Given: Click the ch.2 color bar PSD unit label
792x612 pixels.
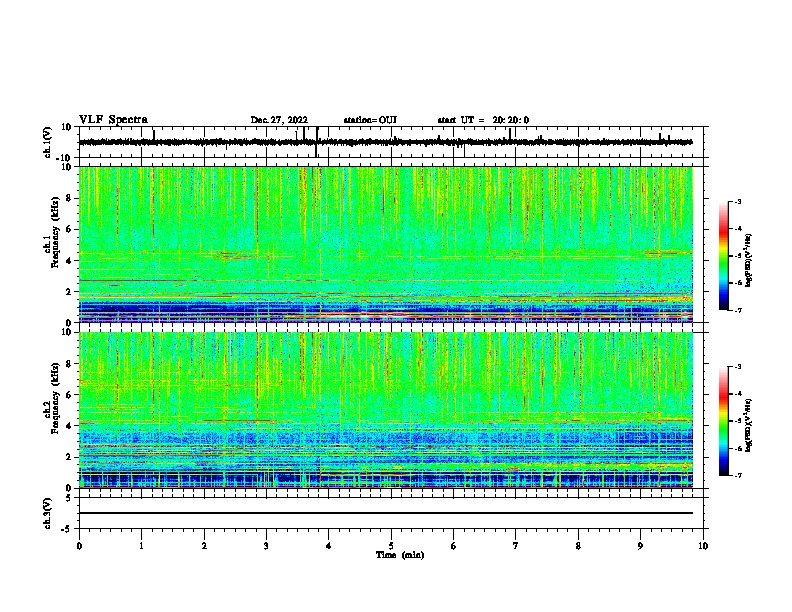Looking at the screenshot, I should [x=749, y=425].
